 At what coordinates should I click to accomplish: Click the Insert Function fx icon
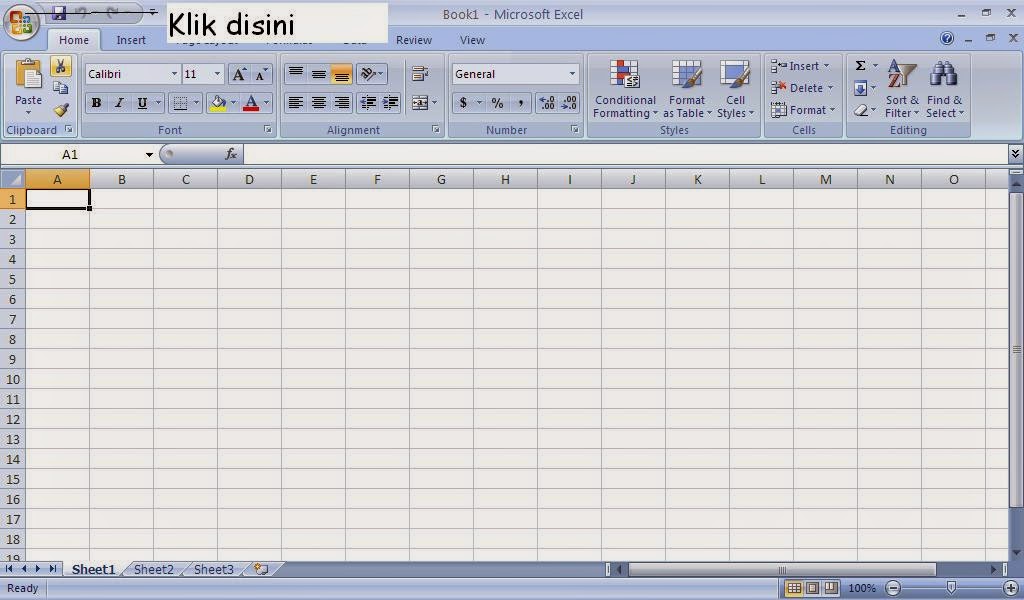pos(231,154)
